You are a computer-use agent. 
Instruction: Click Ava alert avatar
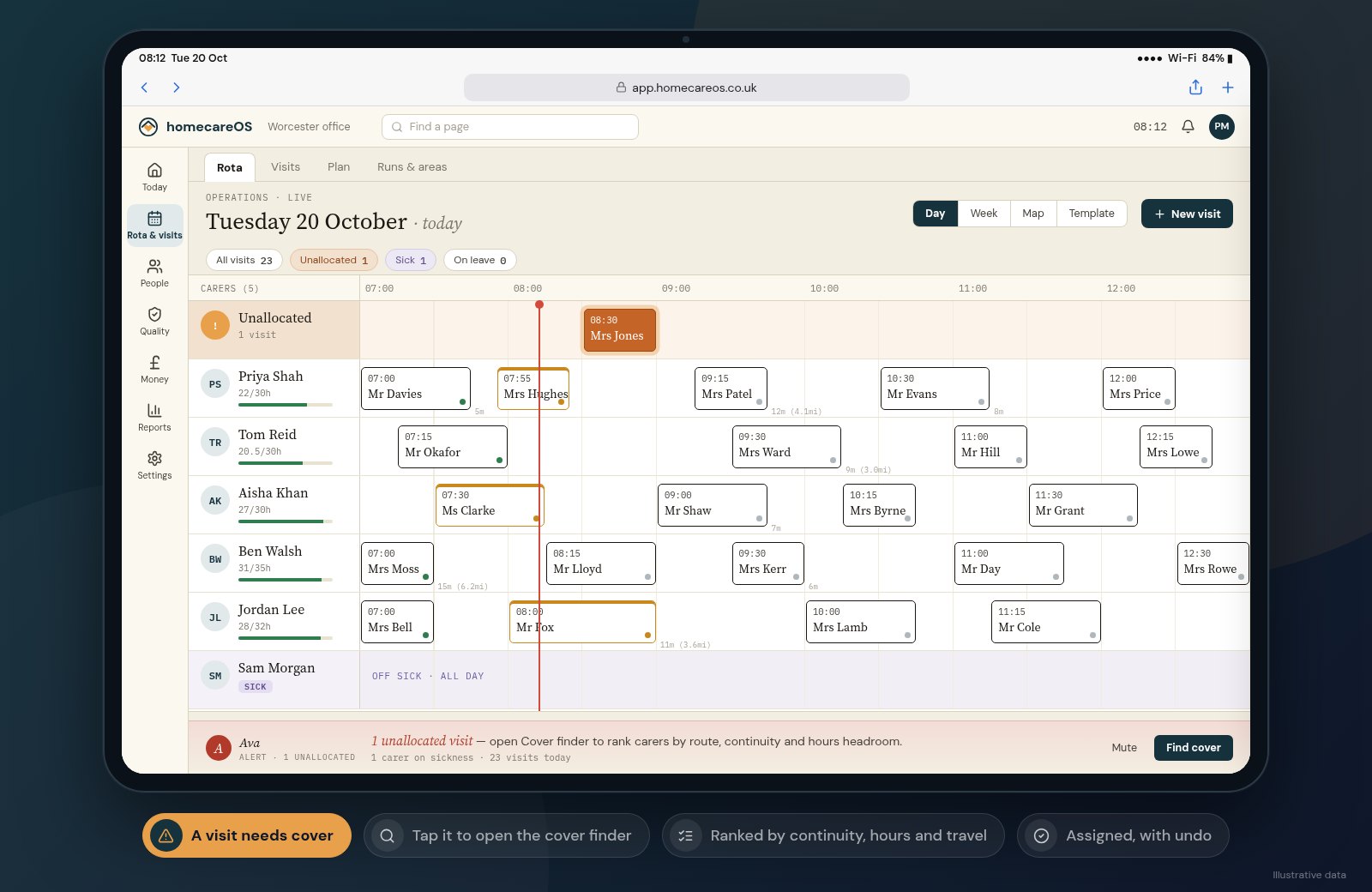click(x=218, y=748)
